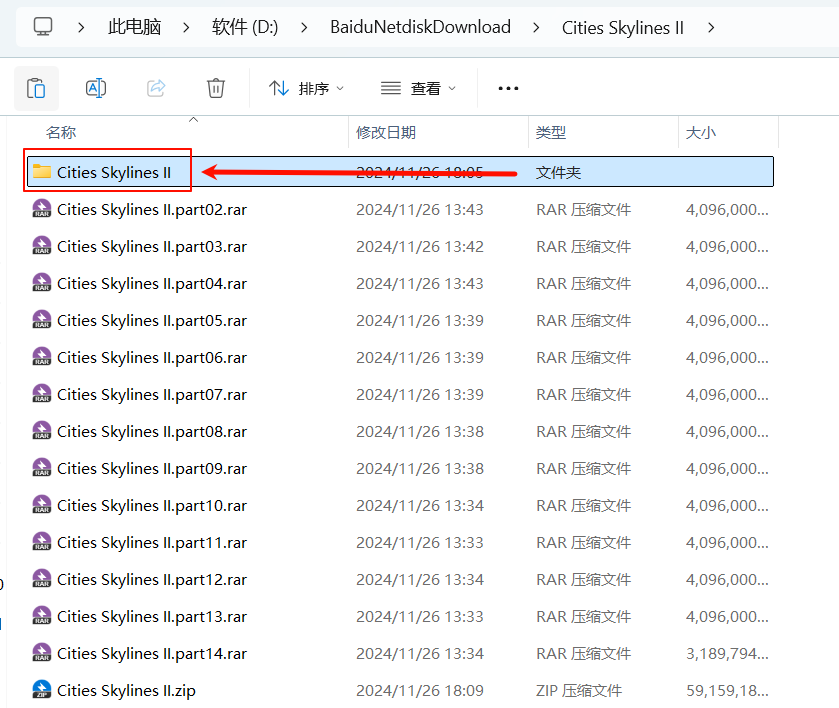
Task: Click RAR icon of part09.rar file
Action: (x=42, y=467)
